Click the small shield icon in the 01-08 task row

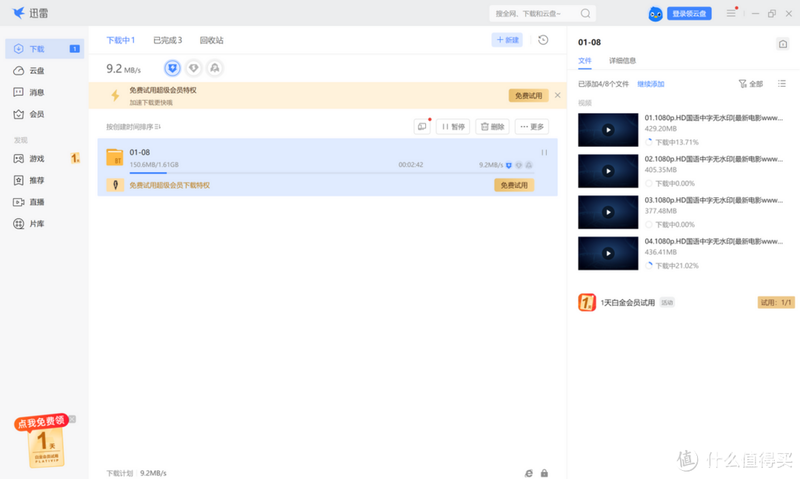[x=509, y=165]
